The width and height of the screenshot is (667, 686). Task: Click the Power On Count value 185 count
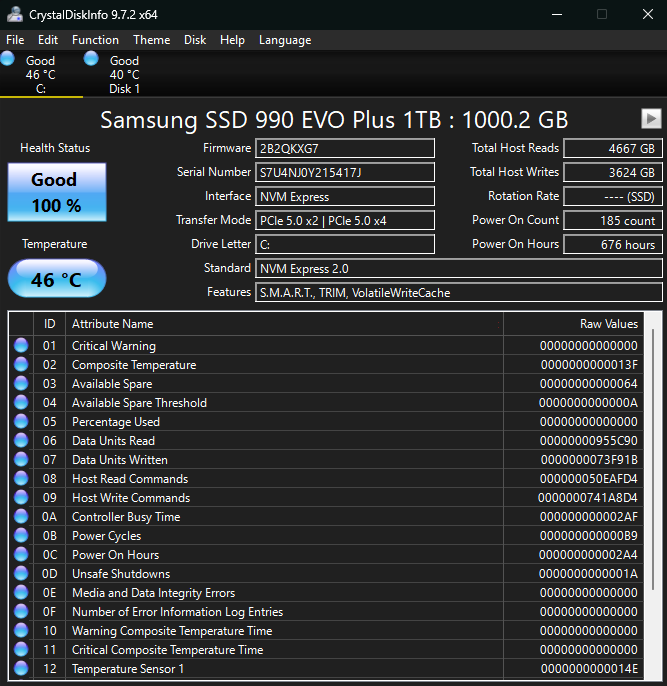point(613,220)
